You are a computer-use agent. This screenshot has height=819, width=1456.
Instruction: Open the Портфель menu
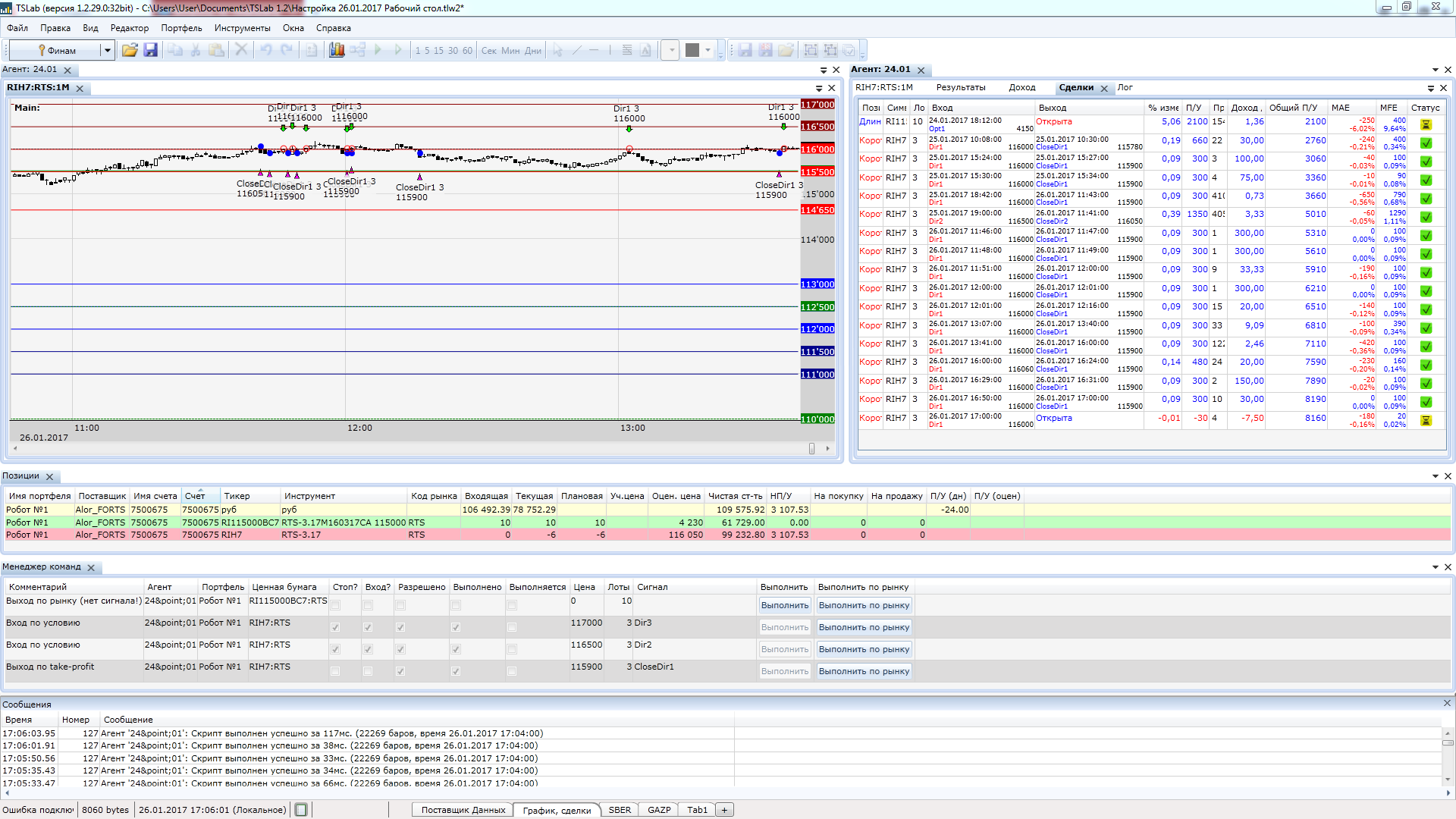click(181, 28)
